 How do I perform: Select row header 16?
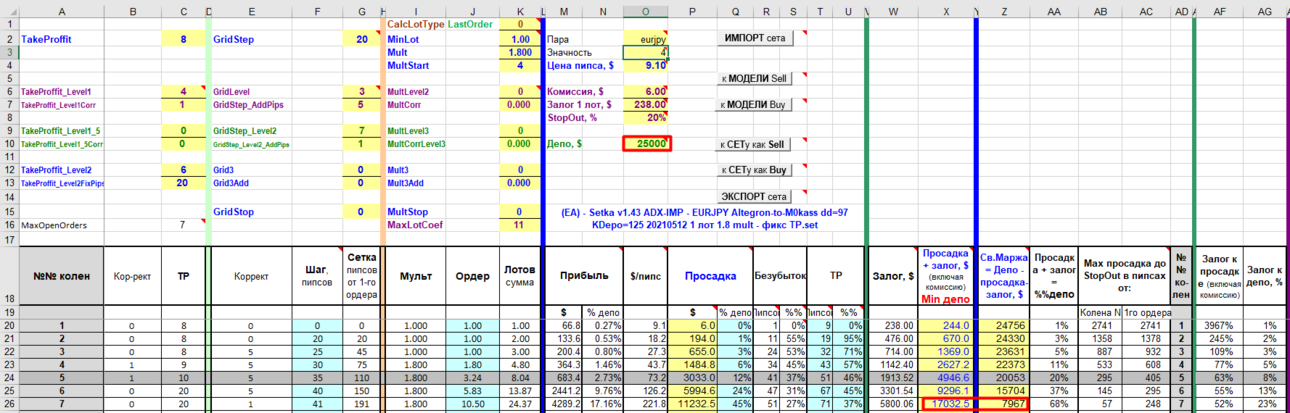tap(8, 225)
